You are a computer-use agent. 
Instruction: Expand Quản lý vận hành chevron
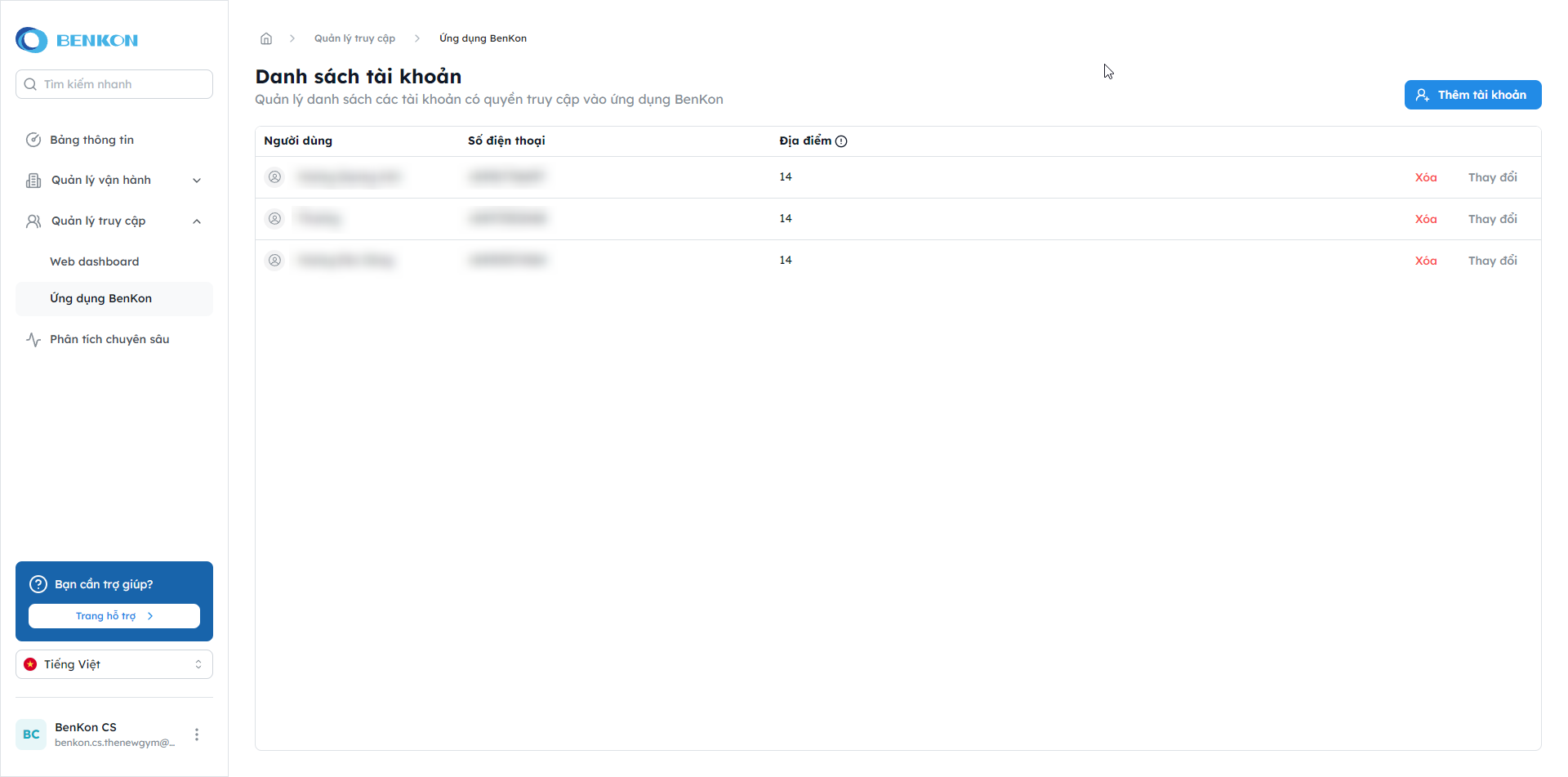point(197,181)
